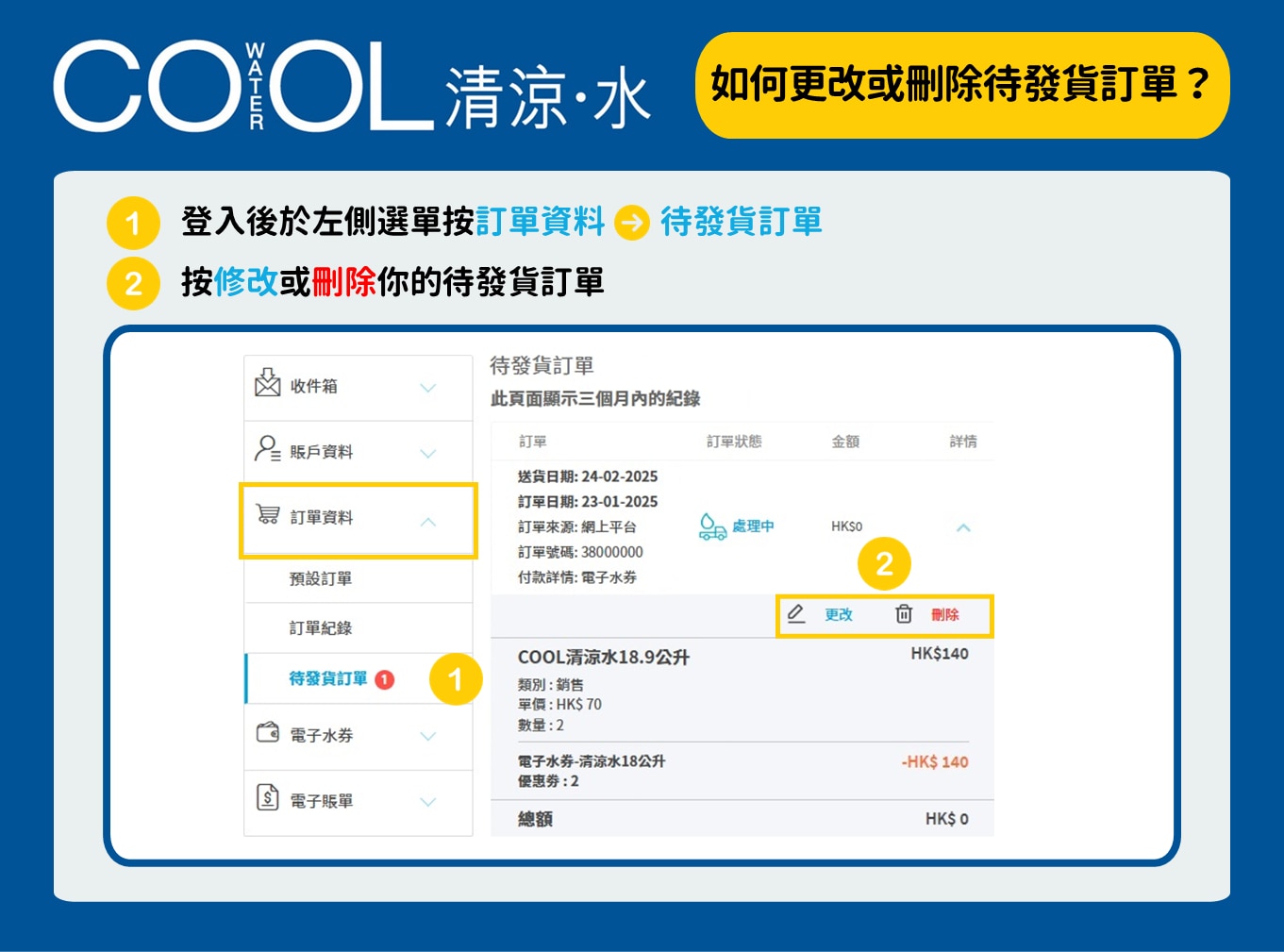Click the -HK$ 140 discount amount
The image size is (1284, 952).
pyautogui.click(x=935, y=761)
